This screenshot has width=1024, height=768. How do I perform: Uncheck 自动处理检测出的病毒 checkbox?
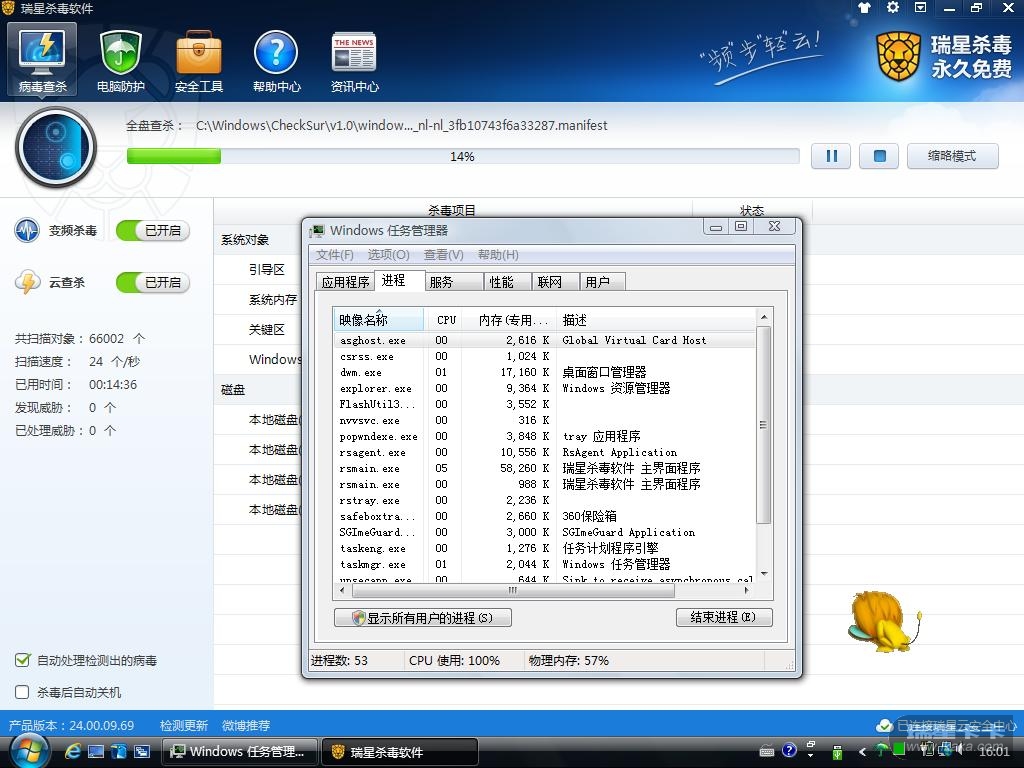coord(22,660)
